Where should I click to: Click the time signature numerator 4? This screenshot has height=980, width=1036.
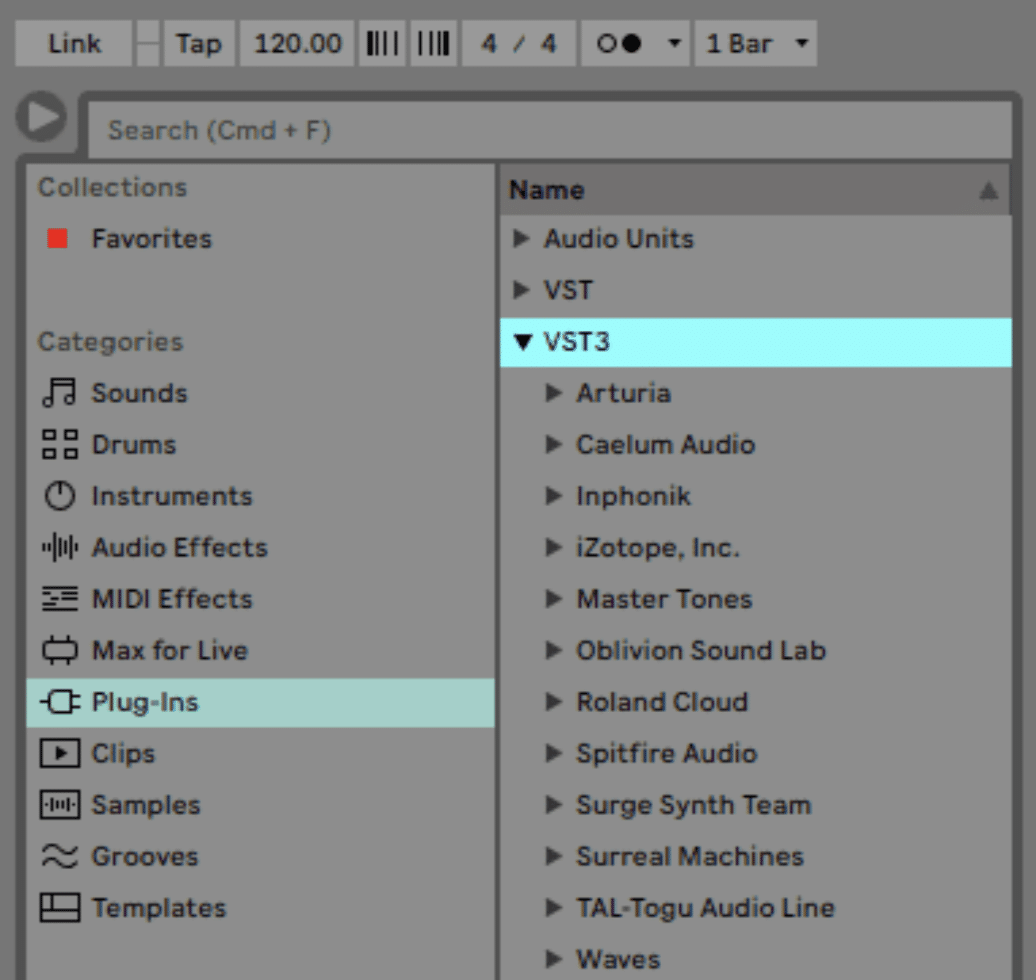[488, 44]
